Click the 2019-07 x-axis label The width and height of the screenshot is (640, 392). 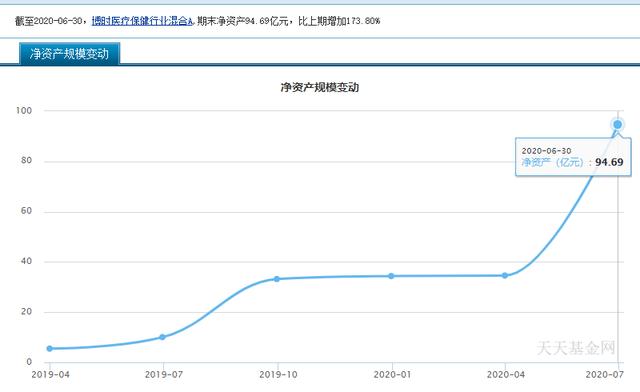(164, 374)
